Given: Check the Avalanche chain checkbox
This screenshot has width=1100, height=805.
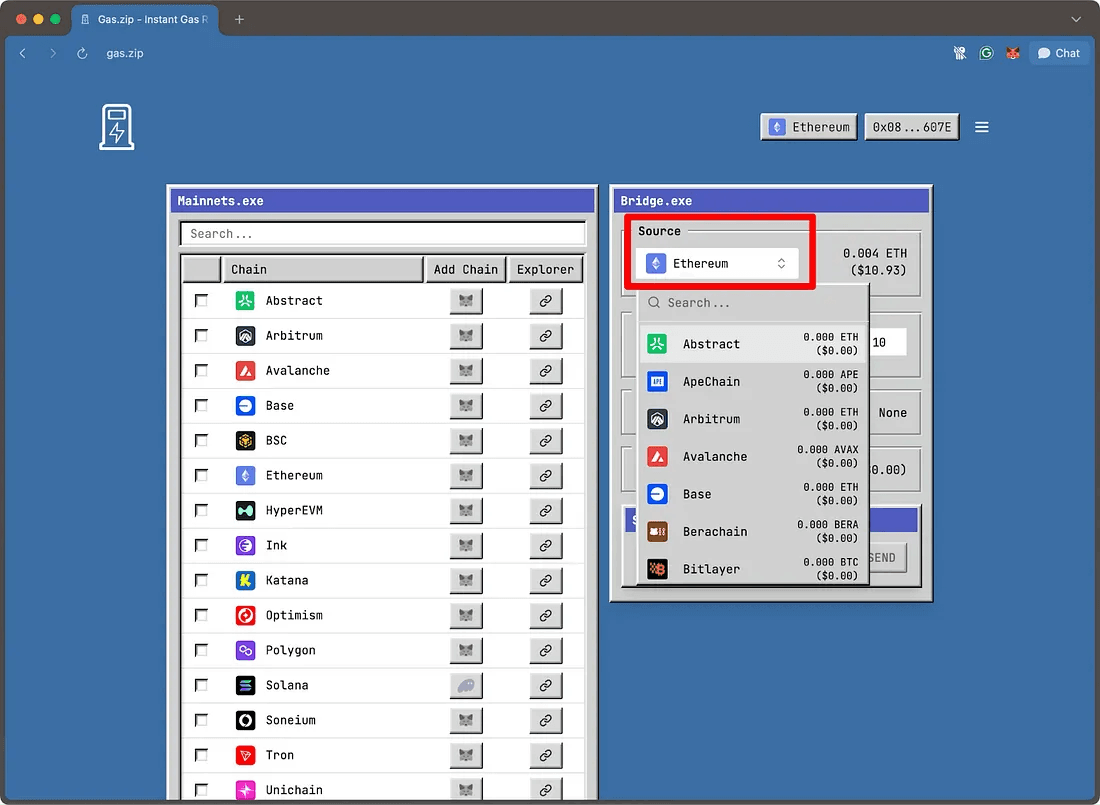Looking at the screenshot, I should pos(201,371).
